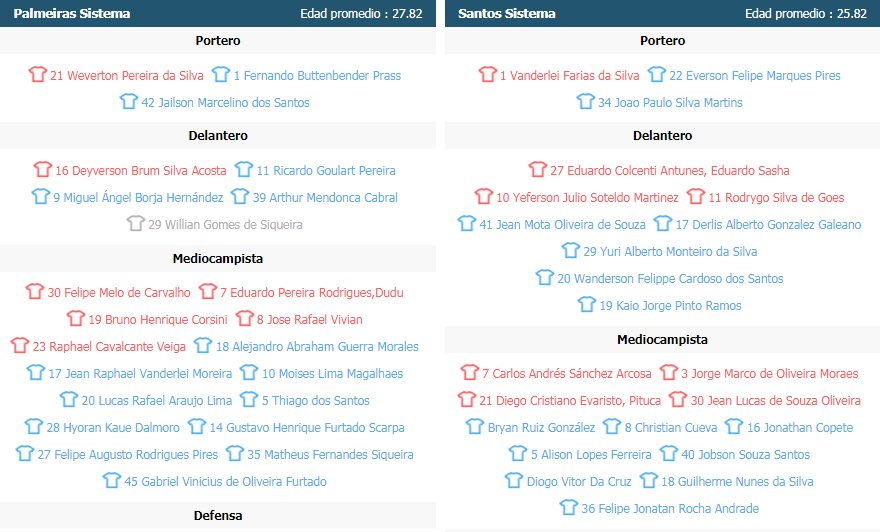Click blue jersey icon beside Bryan Ruiz González

(x=475, y=427)
